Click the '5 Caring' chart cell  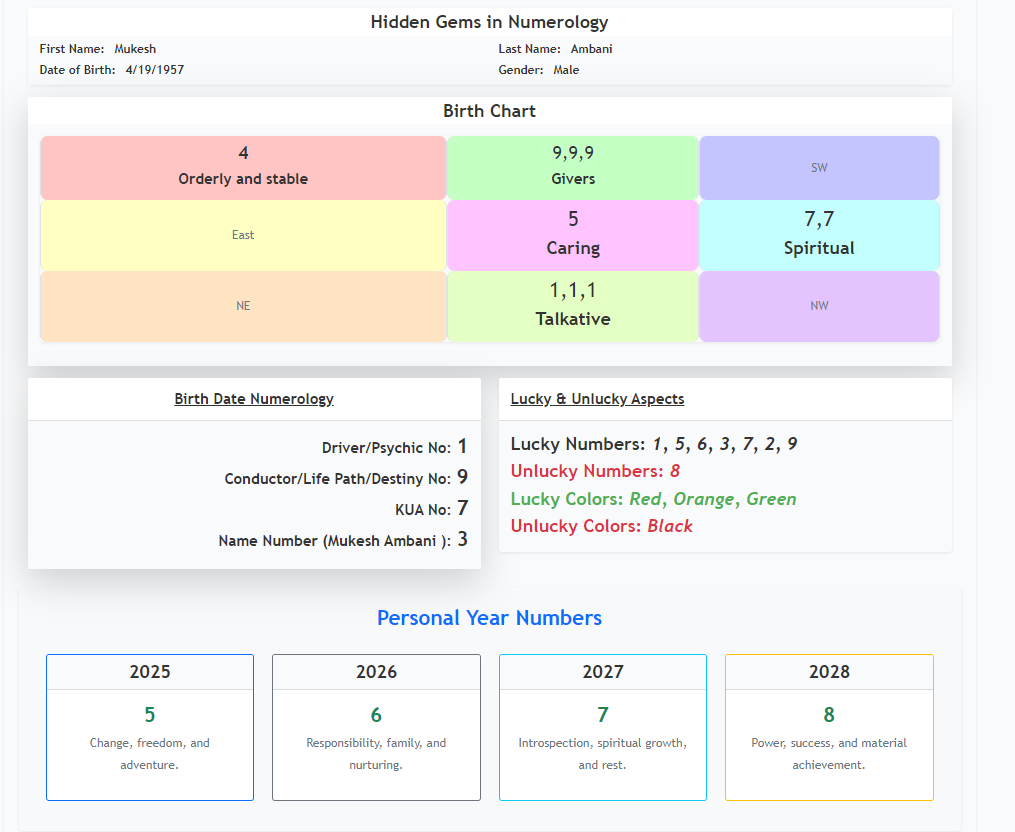(x=573, y=235)
